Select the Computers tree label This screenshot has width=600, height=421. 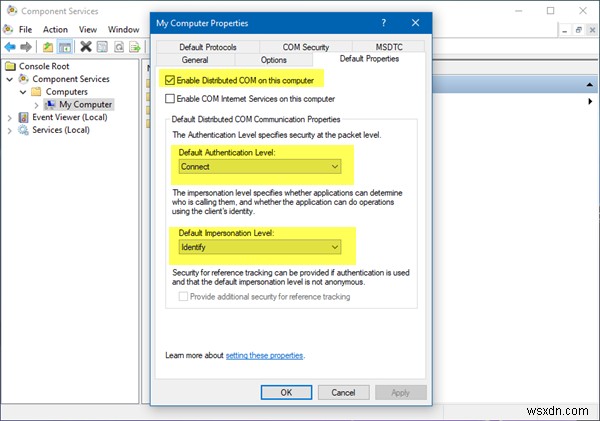[67, 91]
